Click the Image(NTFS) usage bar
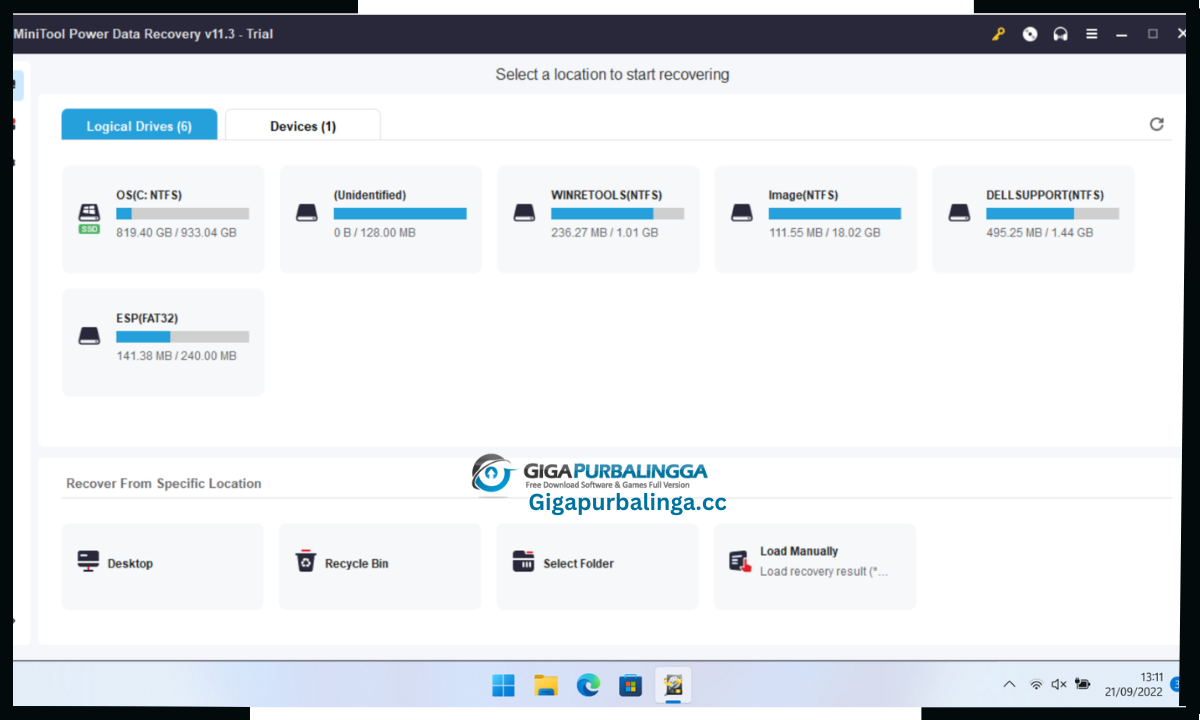1200x720 pixels. [x=835, y=214]
